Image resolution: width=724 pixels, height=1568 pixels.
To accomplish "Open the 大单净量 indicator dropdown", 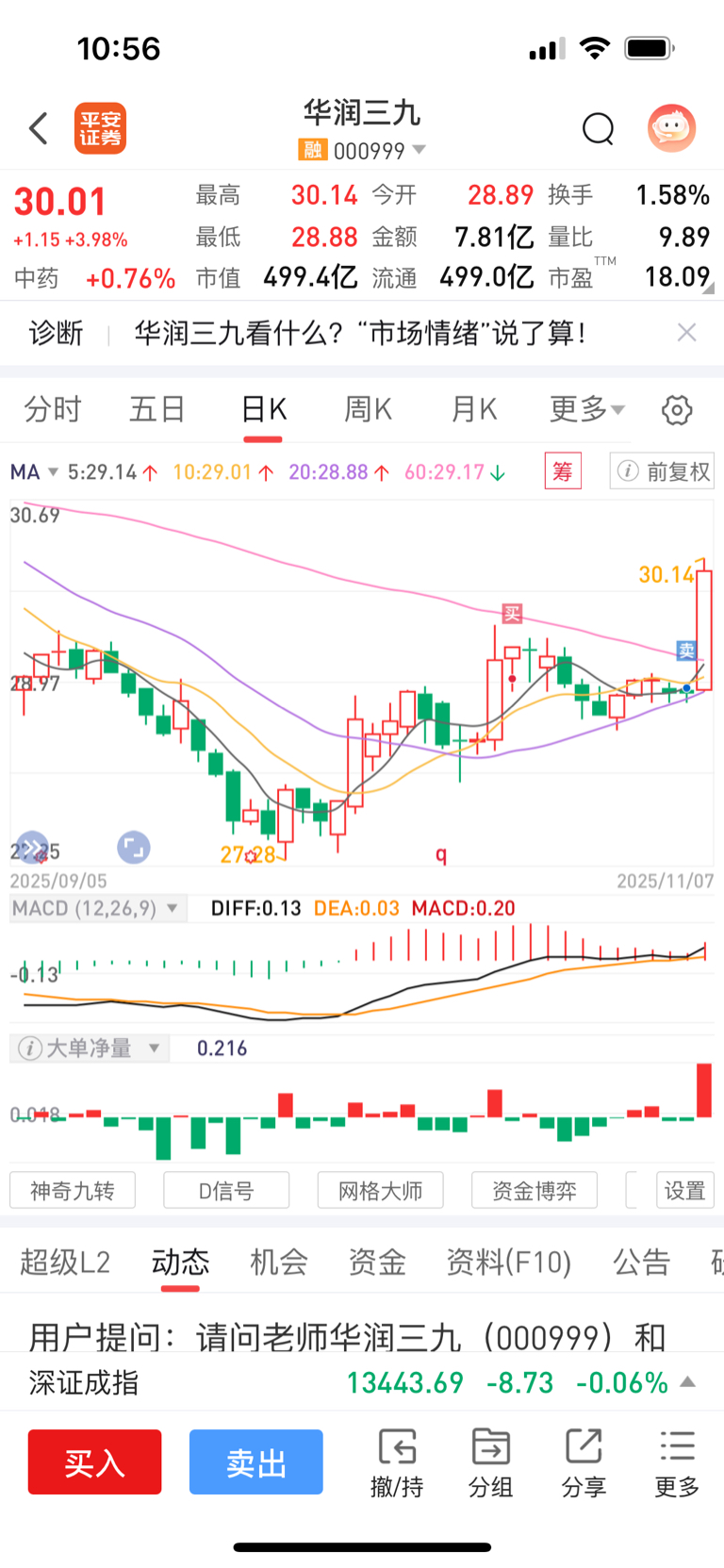I will click(154, 1048).
